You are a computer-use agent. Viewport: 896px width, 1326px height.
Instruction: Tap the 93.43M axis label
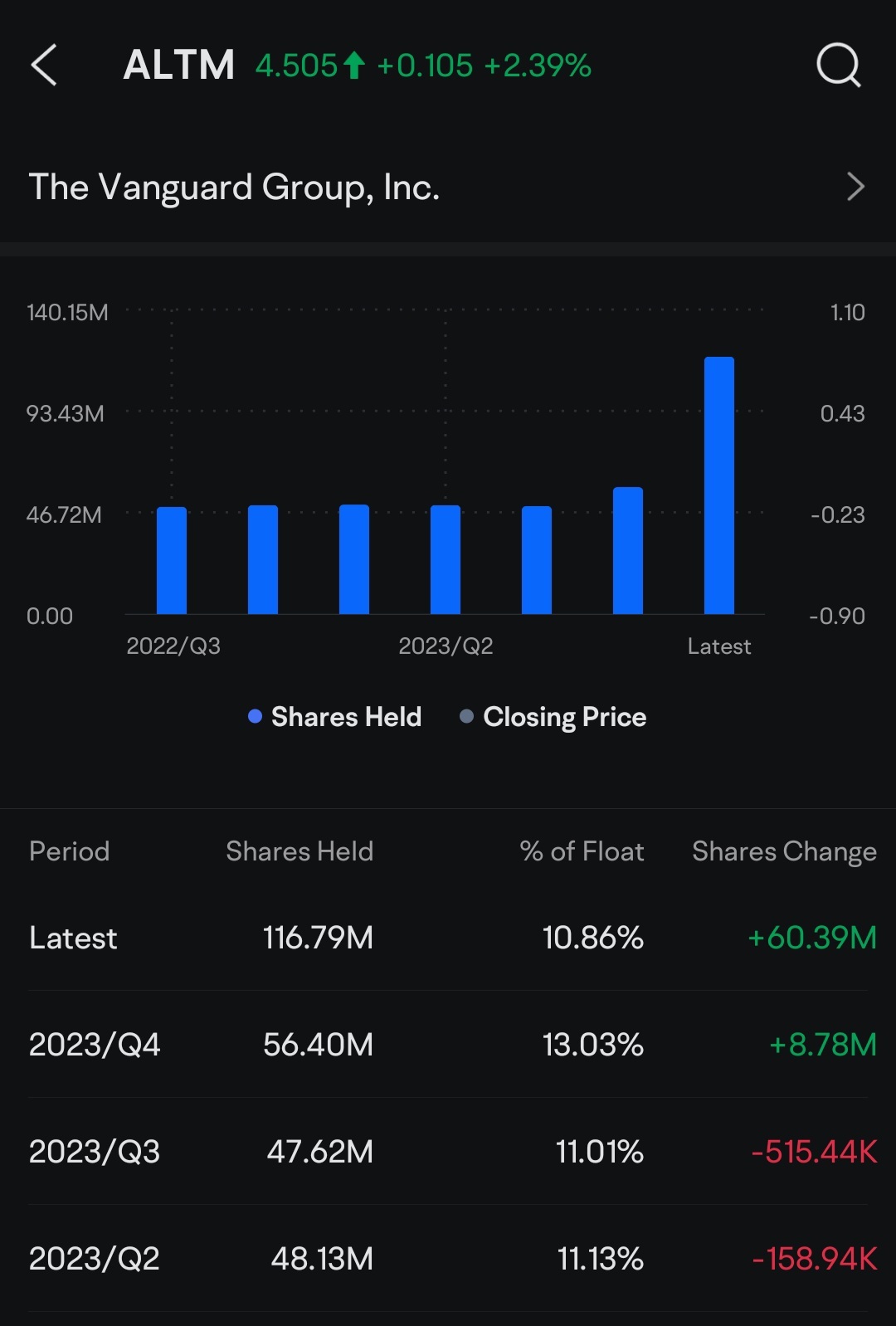click(x=66, y=414)
